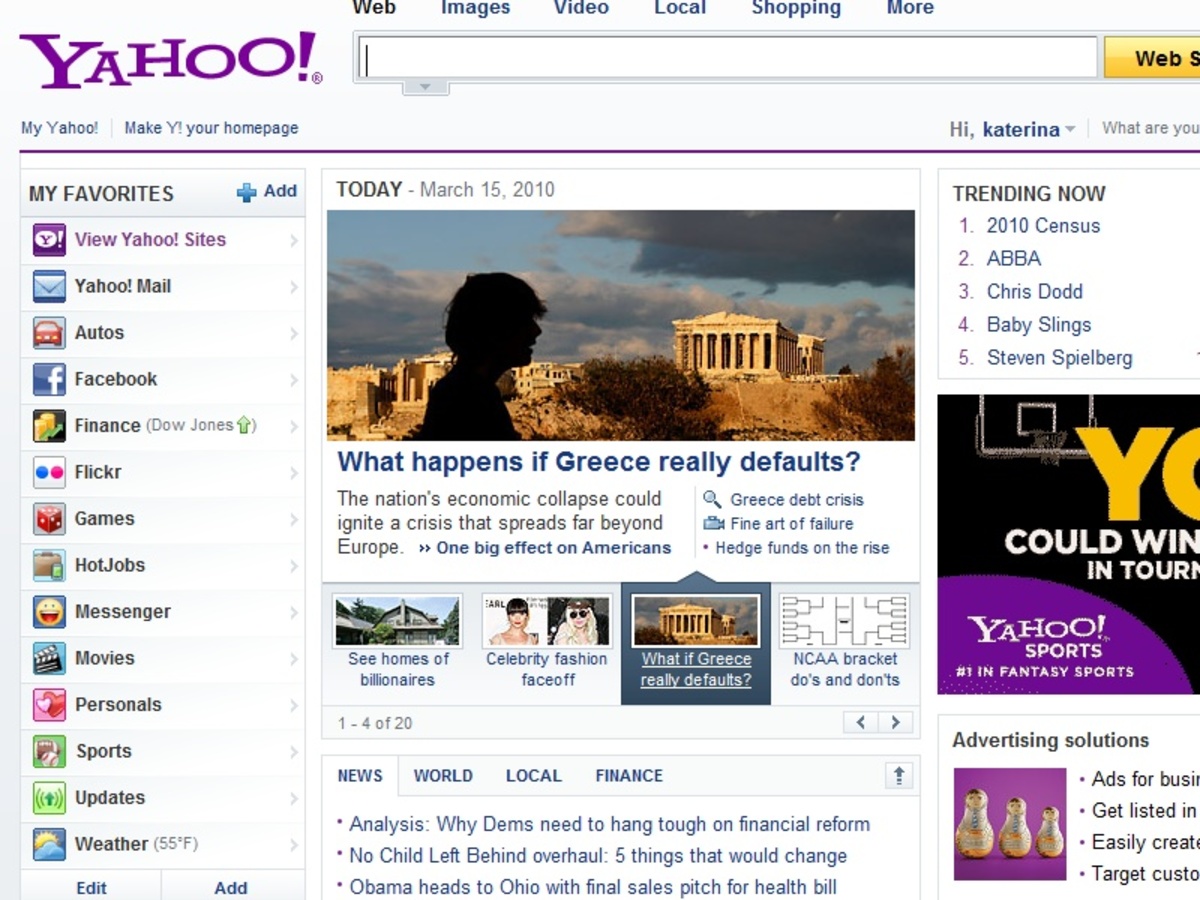Click the Autos car icon

pyautogui.click(x=47, y=332)
